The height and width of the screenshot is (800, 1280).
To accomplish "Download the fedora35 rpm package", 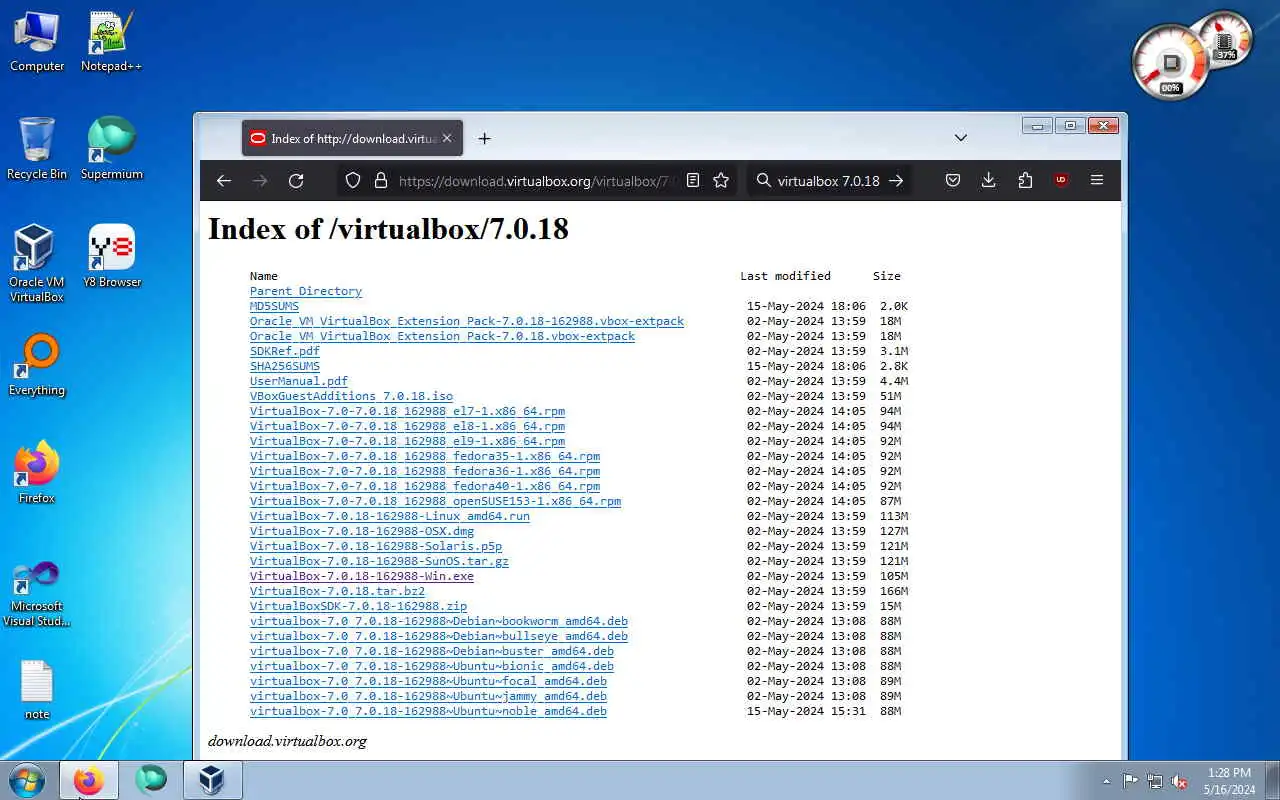I will [425, 456].
